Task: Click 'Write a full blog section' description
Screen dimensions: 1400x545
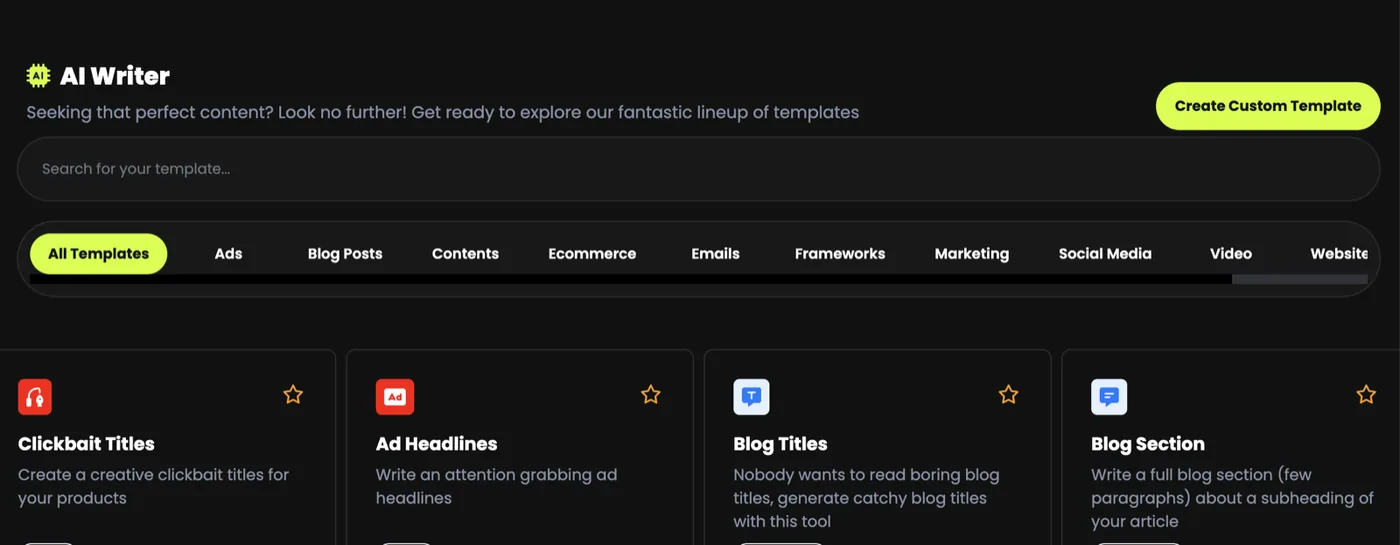Action: tap(1232, 498)
